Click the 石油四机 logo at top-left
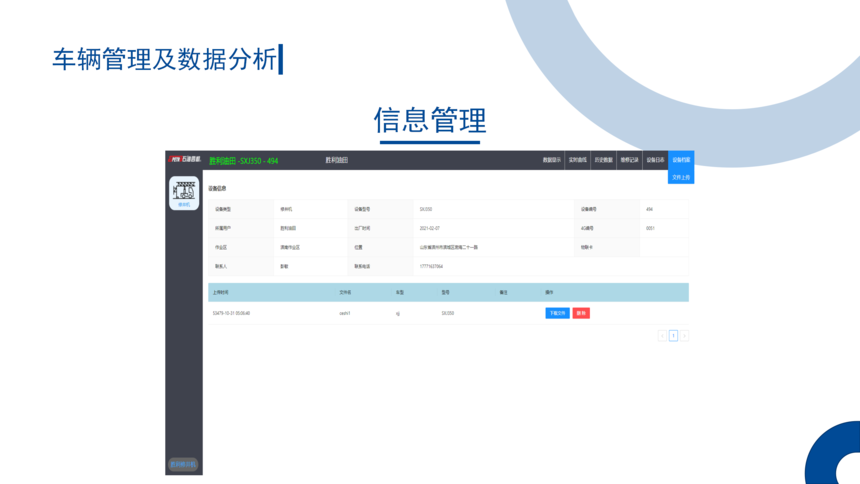Screen dimensions: 860x484 click(x=185, y=159)
